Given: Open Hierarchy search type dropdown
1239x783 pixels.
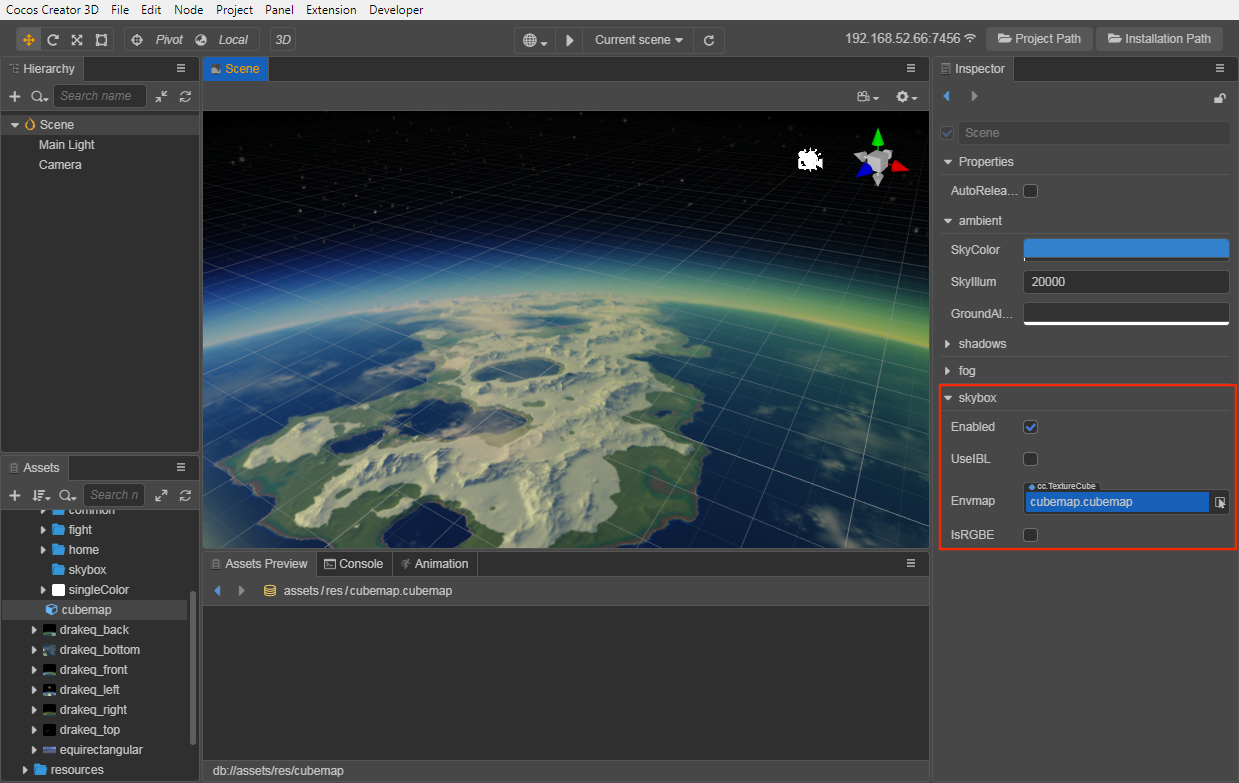Looking at the screenshot, I should point(39,96).
